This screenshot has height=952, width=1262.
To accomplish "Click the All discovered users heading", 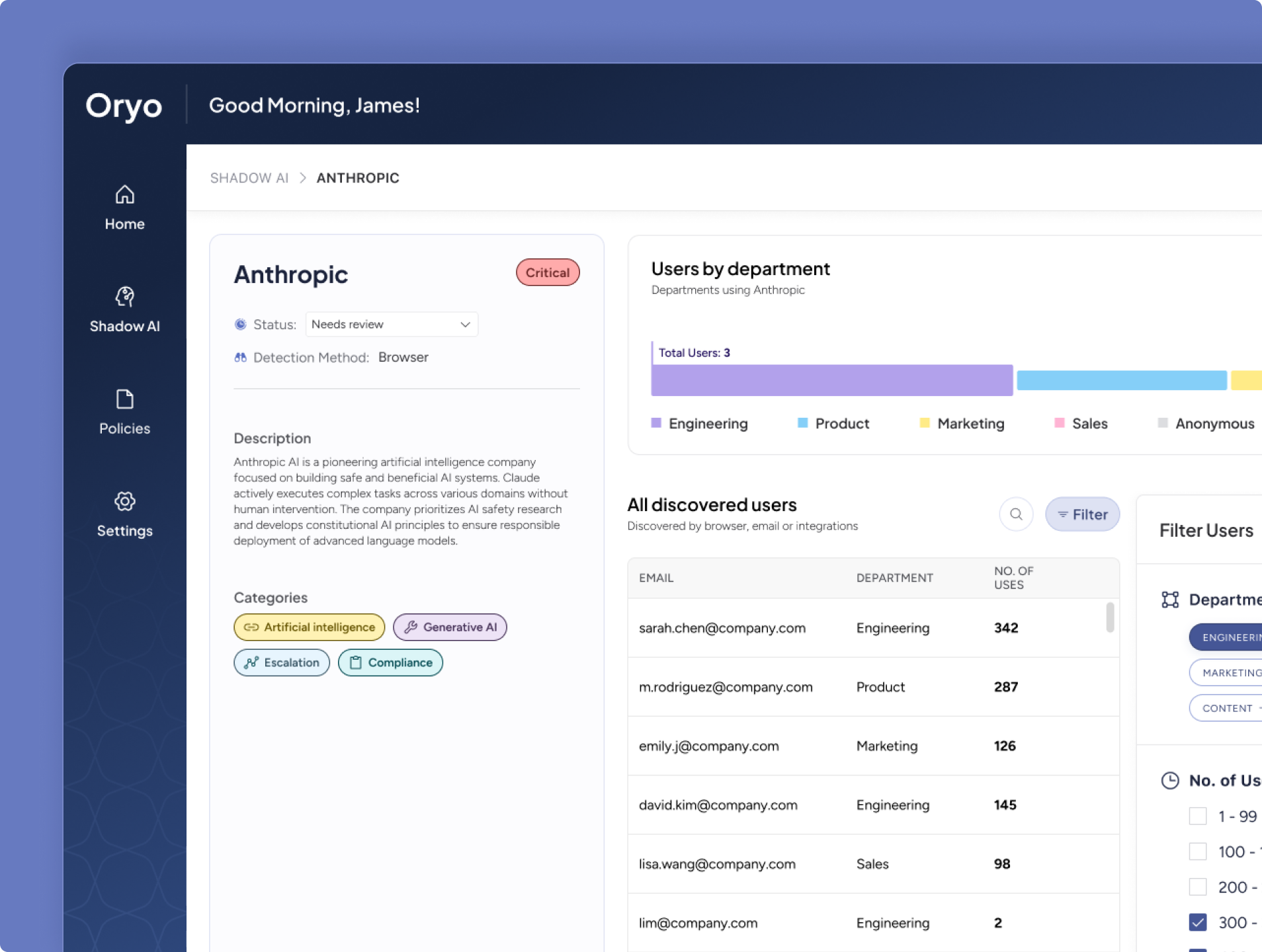I will 712,504.
